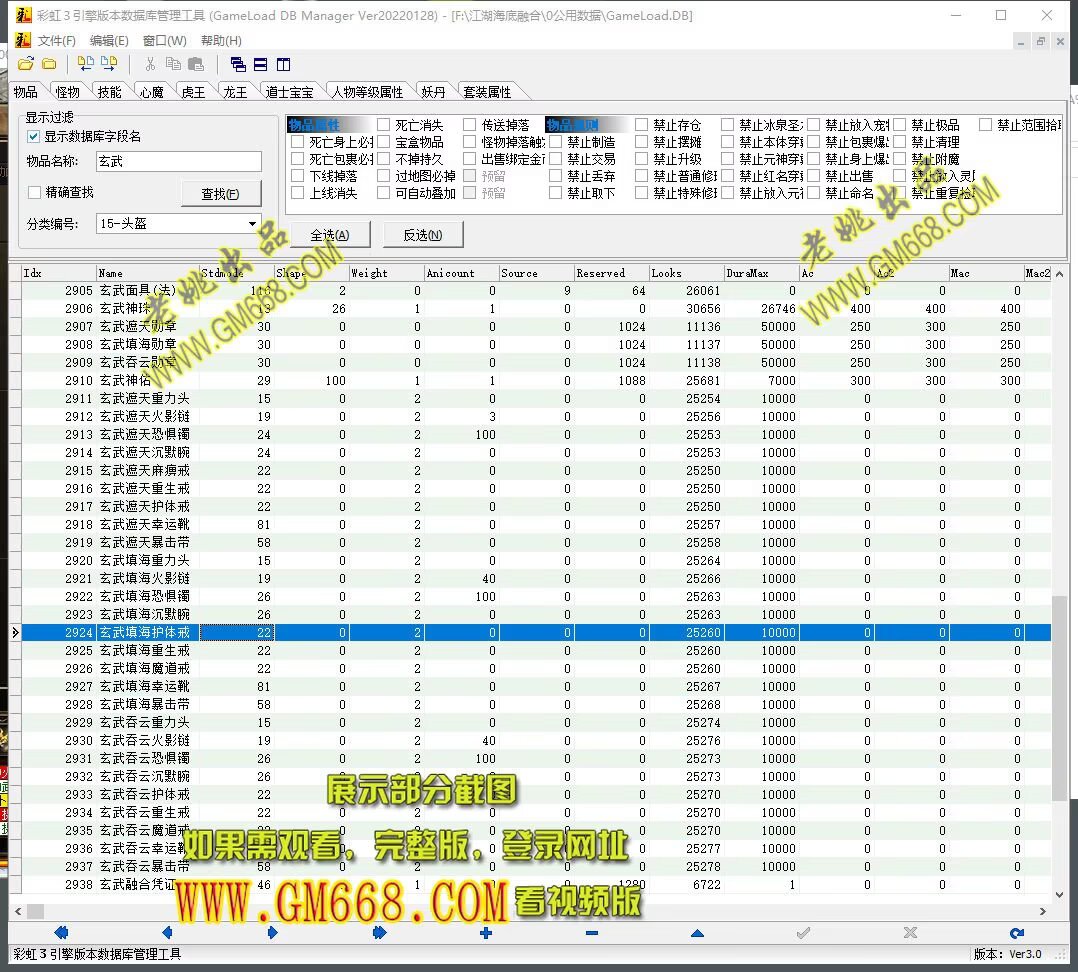Click the plus icon to insert record
The width and height of the screenshot is (1078, 972).
tap(486, 933)
